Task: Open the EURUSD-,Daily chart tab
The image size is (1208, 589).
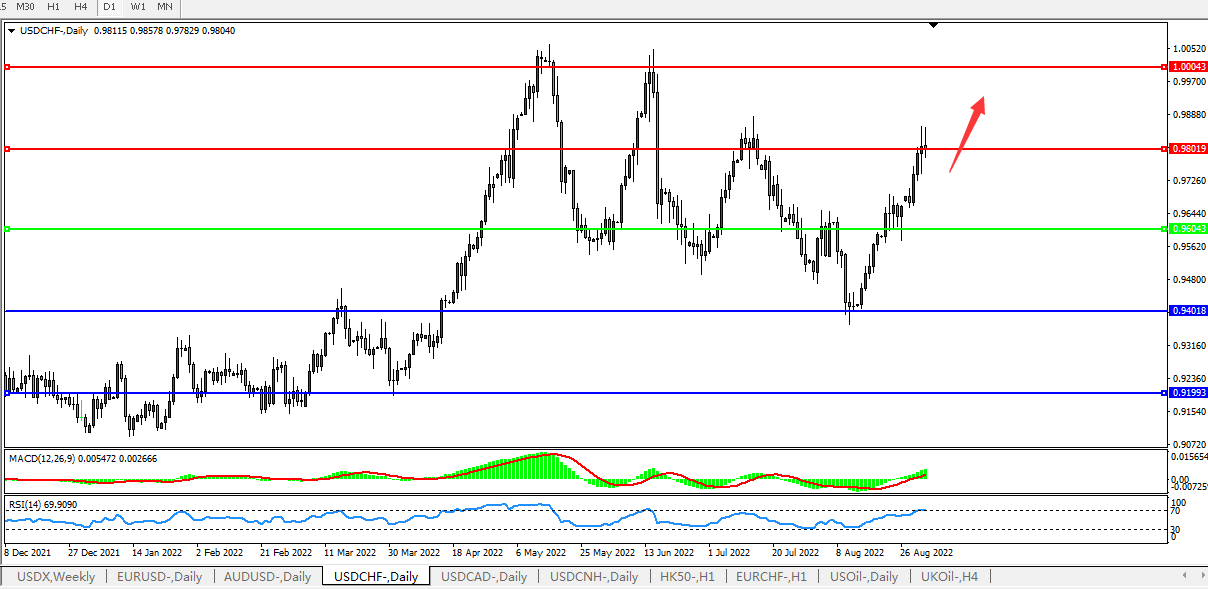Action: pyautogui.click(x=159, y=577)
